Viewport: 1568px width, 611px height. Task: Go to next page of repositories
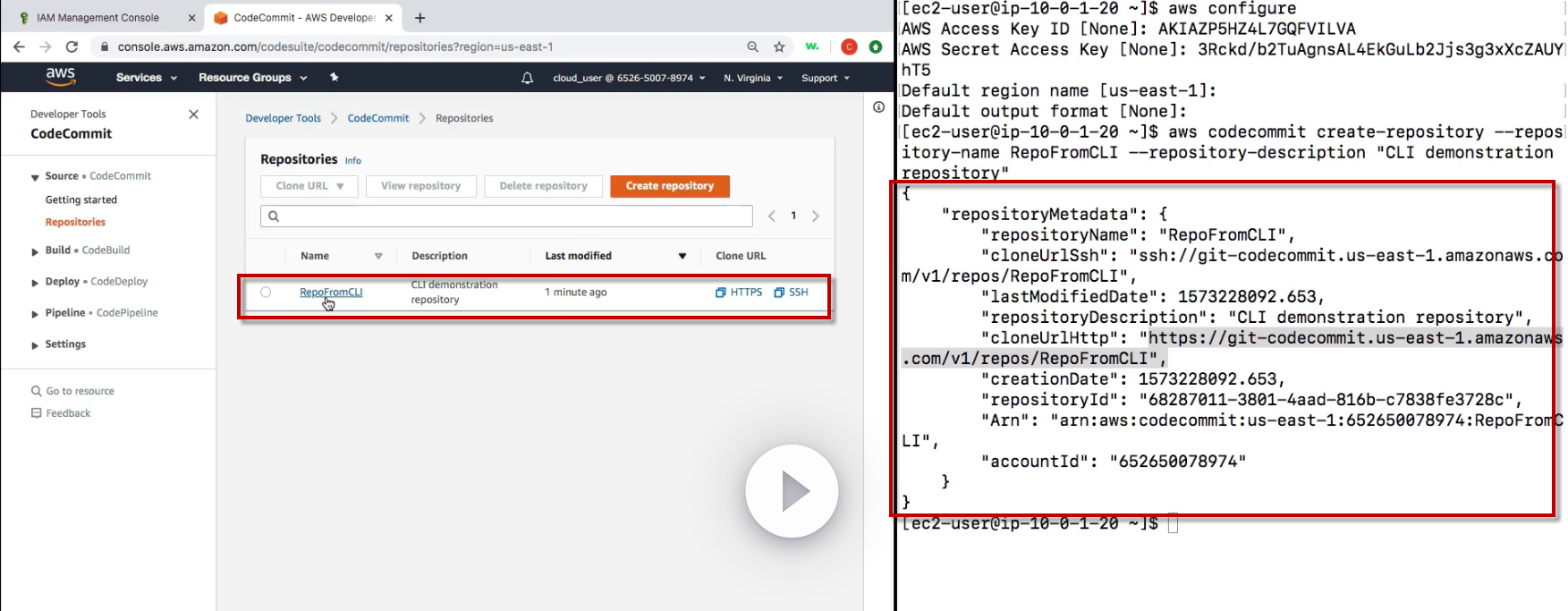815,216
